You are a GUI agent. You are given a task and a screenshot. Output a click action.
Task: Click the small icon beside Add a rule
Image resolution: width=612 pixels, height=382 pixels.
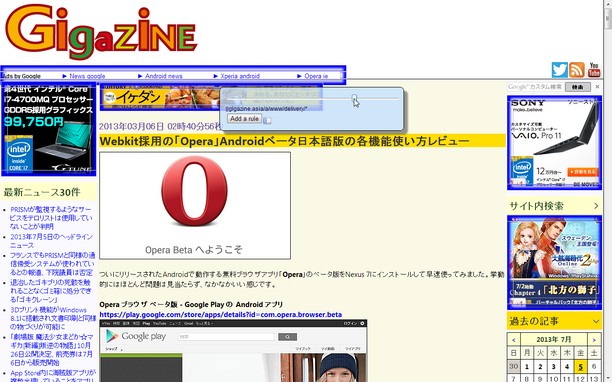click(x=267, y=120)
